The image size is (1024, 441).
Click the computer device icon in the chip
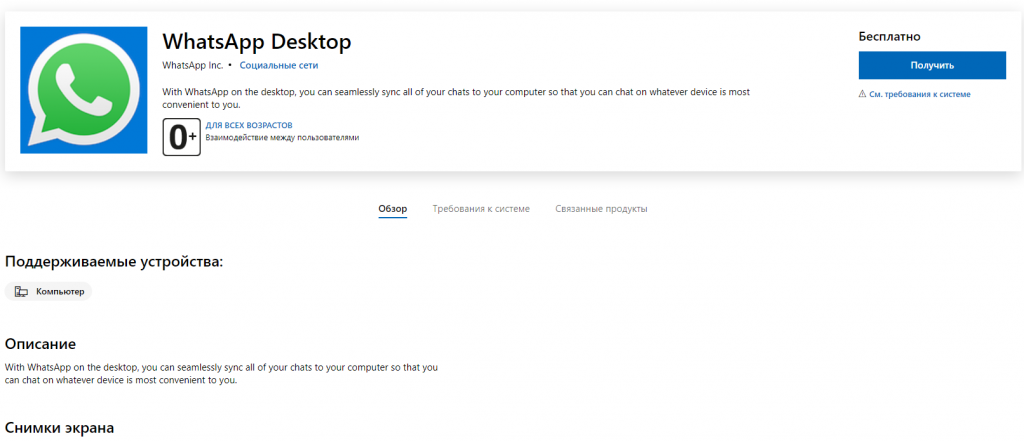pos(21,292)
